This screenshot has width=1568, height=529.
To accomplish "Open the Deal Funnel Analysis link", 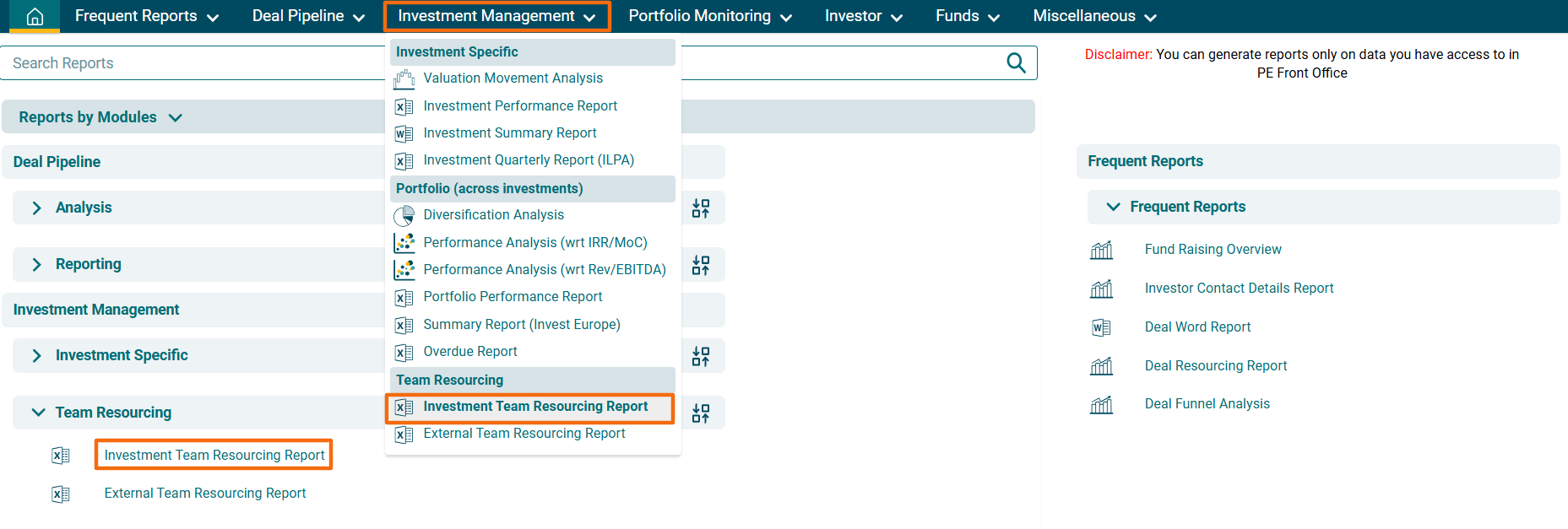I will [1207, 404].
